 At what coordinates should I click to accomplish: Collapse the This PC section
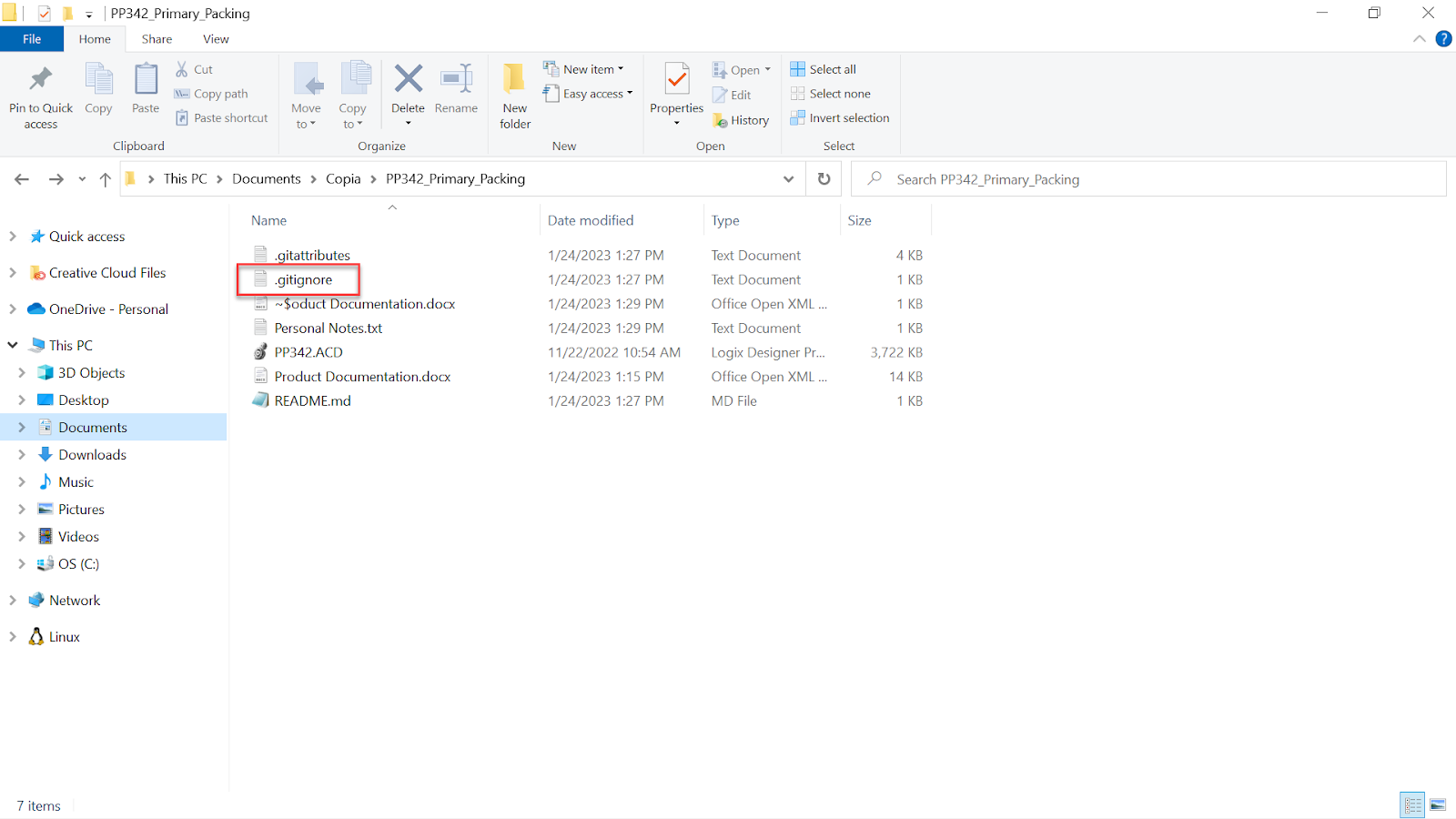11,345
